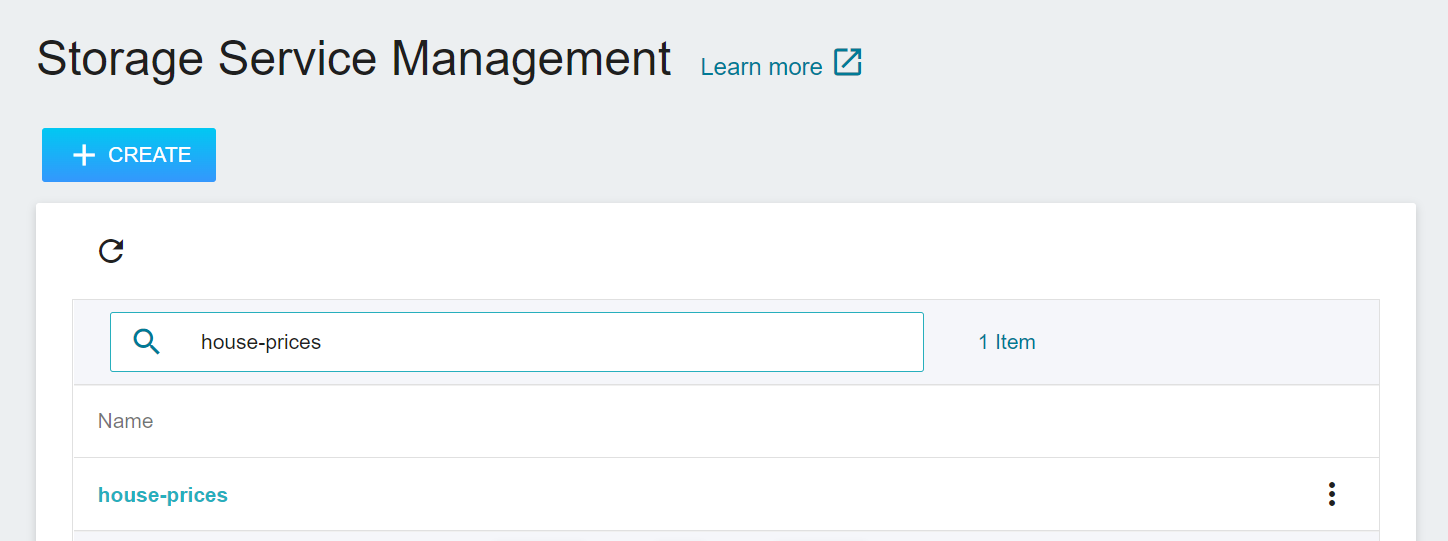Click the magnifier icon in search box
This screenshot has width=1448, height=541.
click(147, 342)
